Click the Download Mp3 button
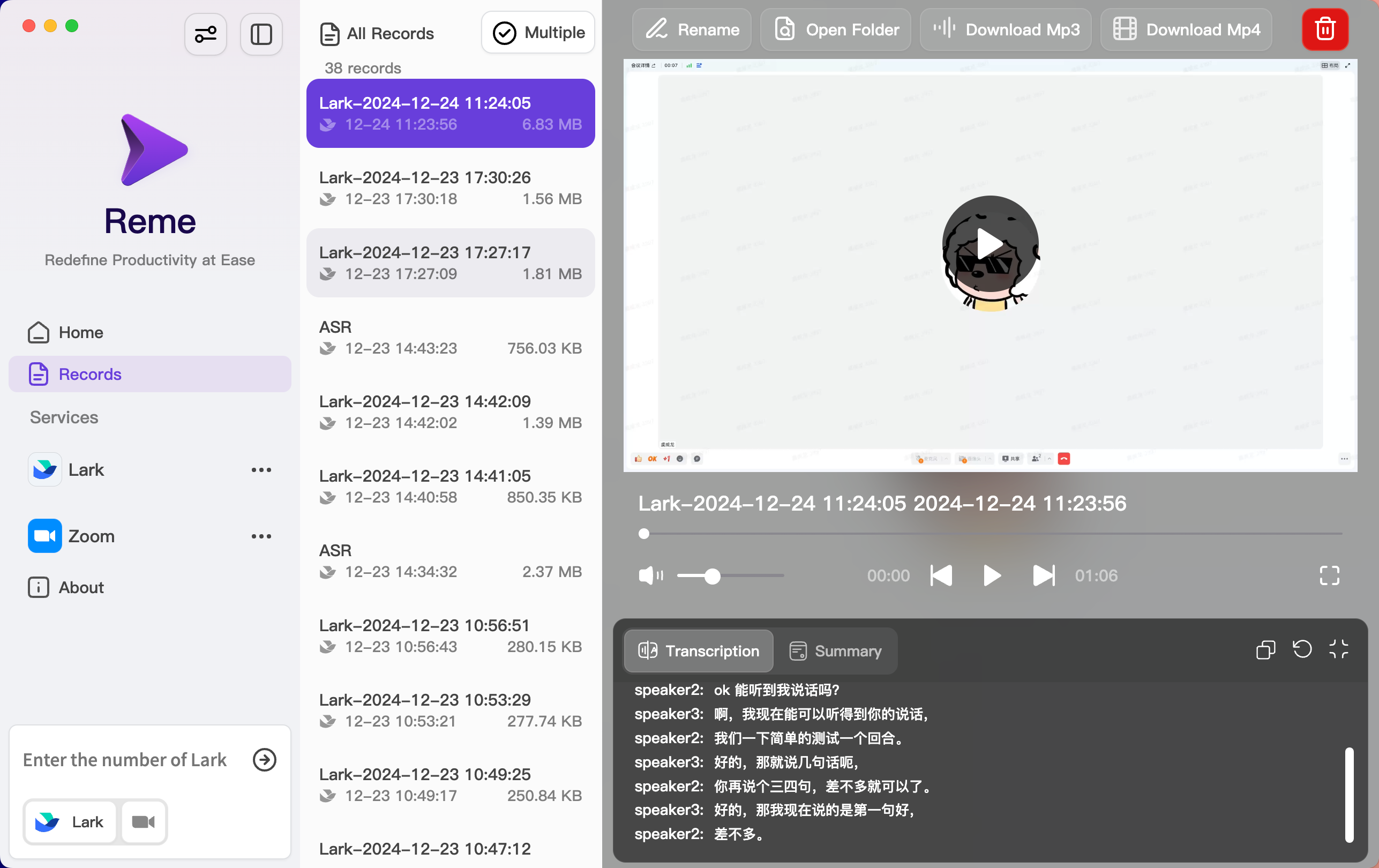Image resolution: width=1379 pixels, height=868 pixels. [x=1006, y=29]
